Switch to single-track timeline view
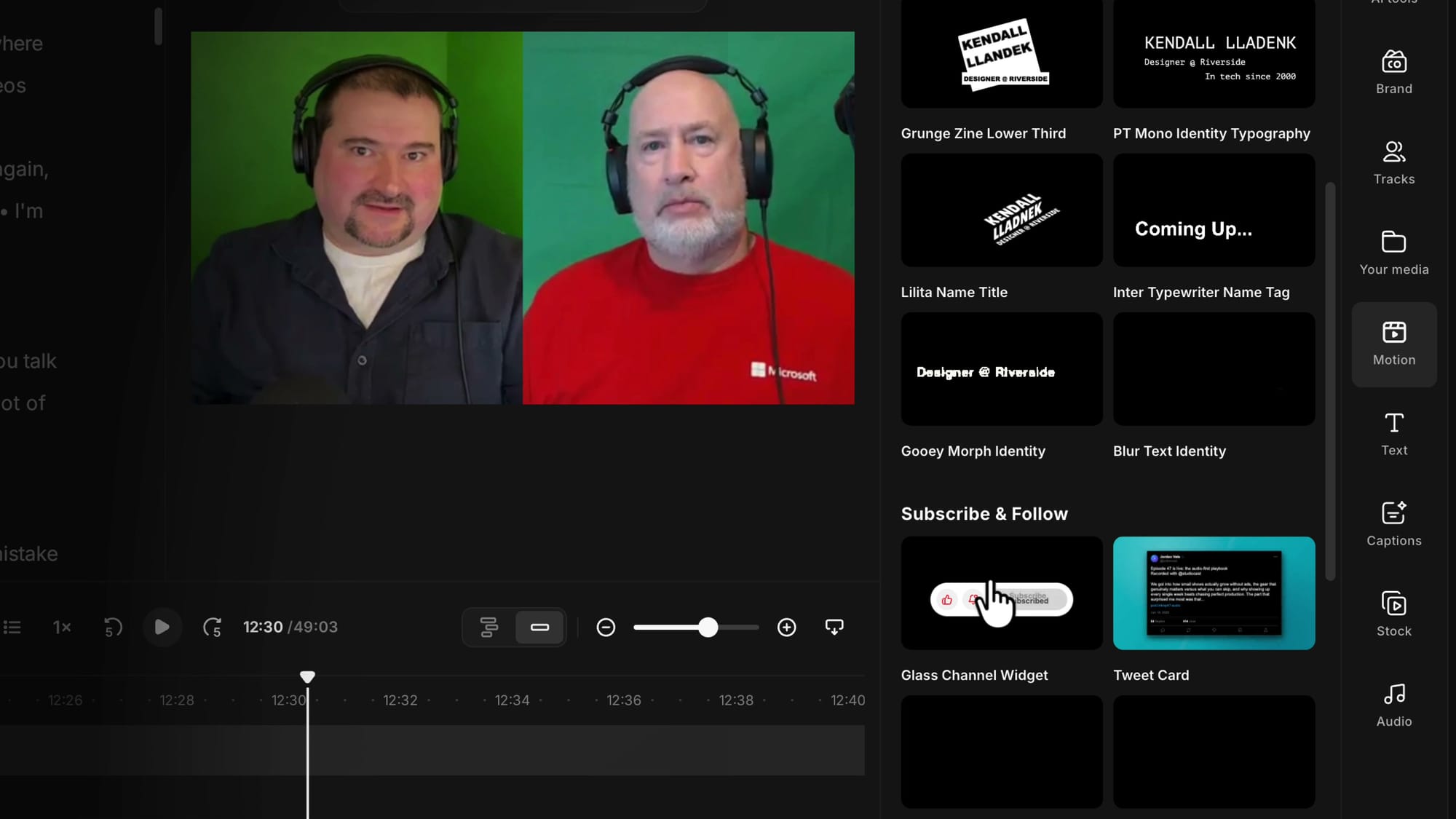1456x819 pixels. point(539,627)
